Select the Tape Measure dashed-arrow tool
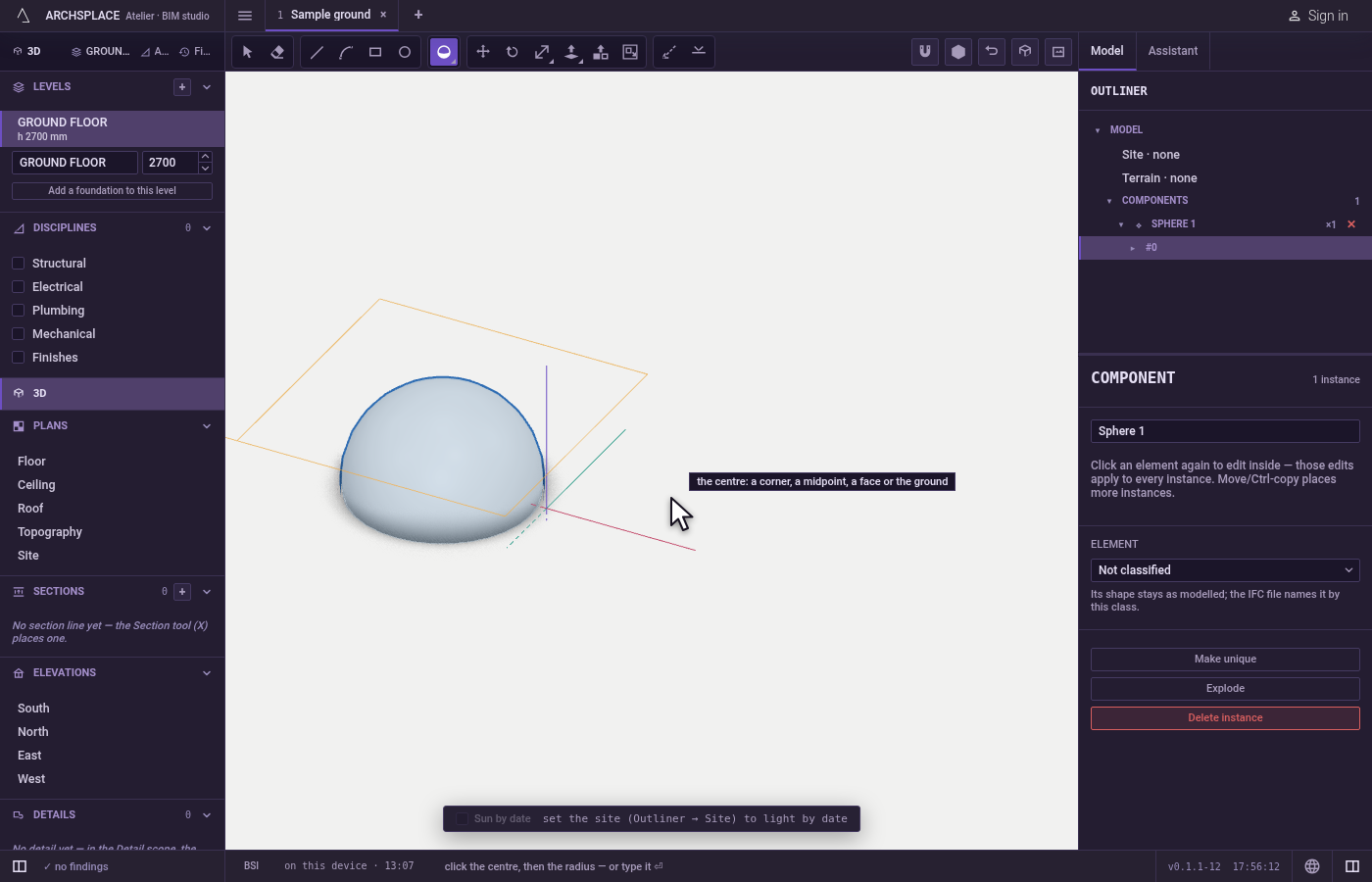1372x882 pixels. tap(669, 52)
